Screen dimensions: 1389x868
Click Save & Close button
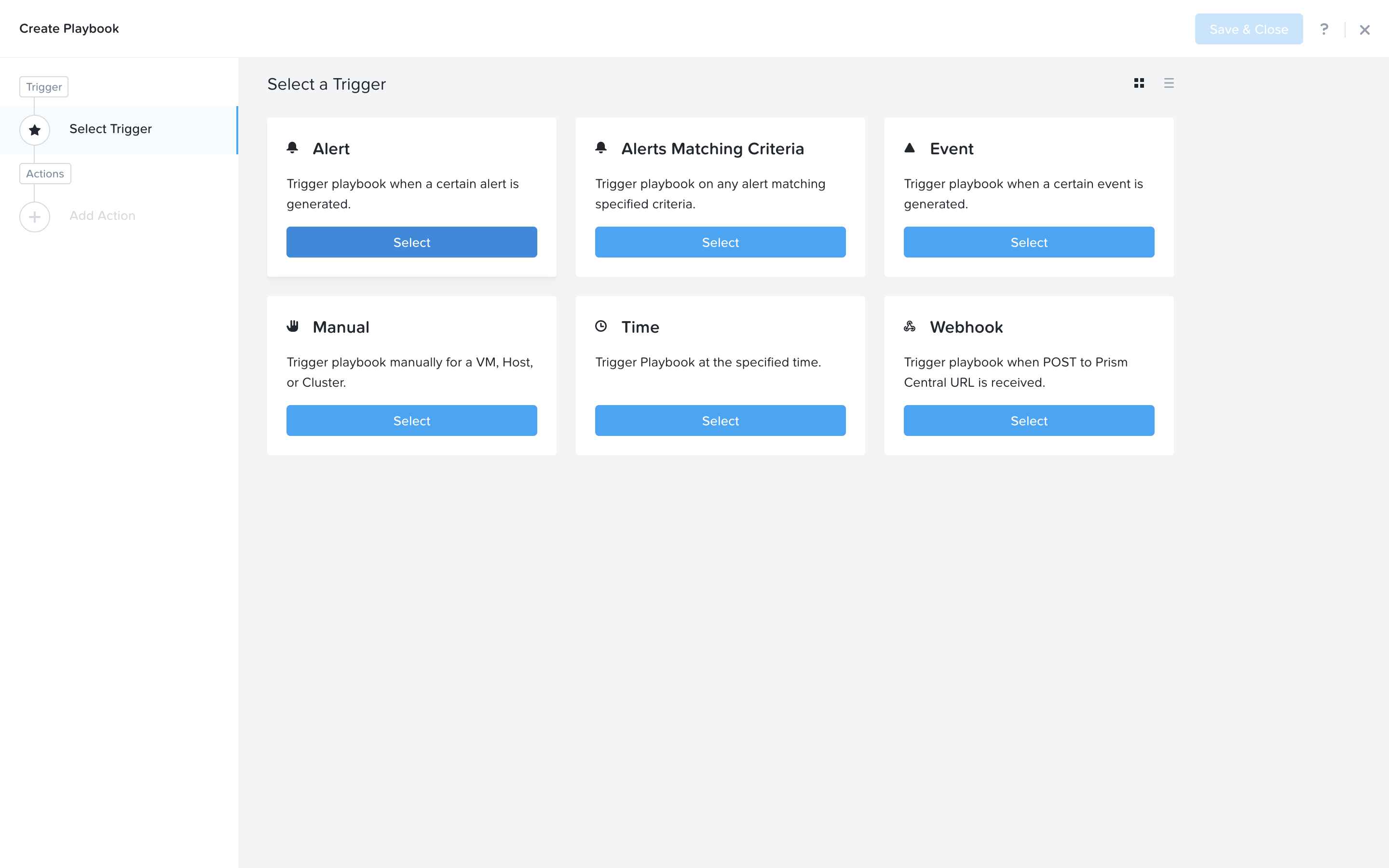click(1248, 29)
